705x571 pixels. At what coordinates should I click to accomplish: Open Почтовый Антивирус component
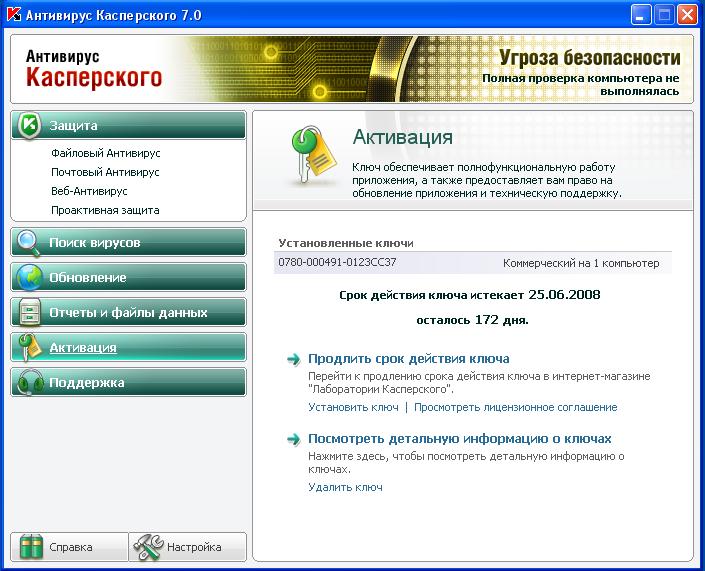pos(105,172)
